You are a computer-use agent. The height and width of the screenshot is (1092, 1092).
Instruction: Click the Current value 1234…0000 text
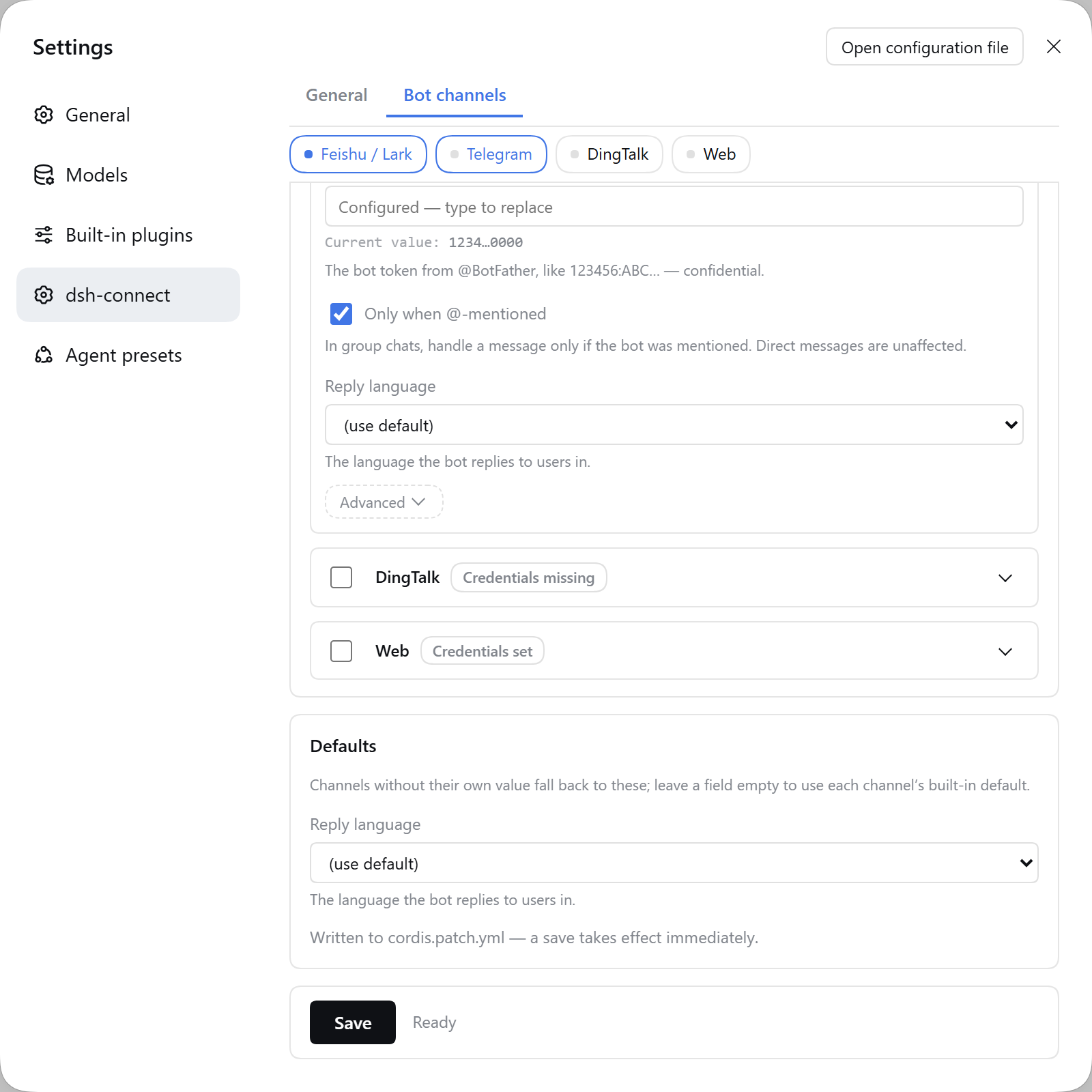(424, 242)
